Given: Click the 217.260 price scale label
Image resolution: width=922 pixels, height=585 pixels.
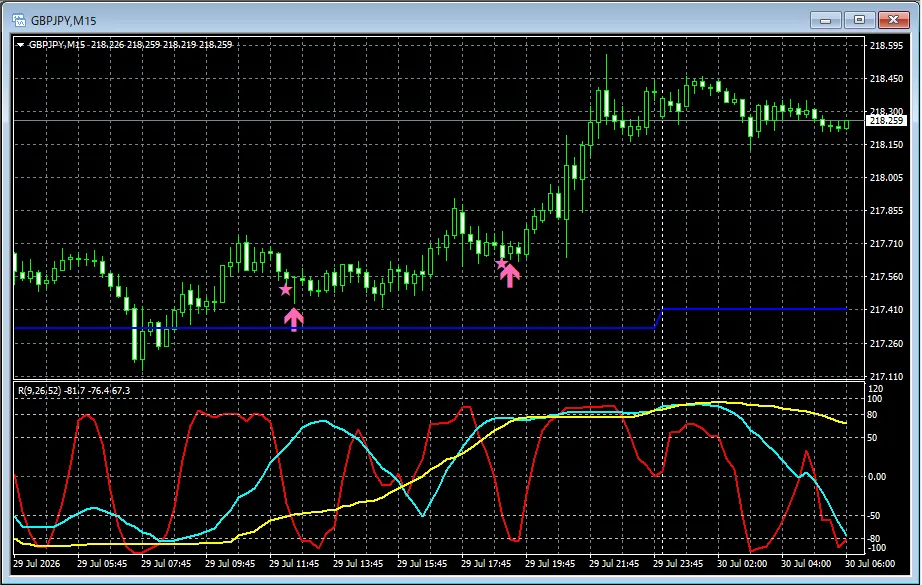Looking at the screenshot, I should pos(886,343).
